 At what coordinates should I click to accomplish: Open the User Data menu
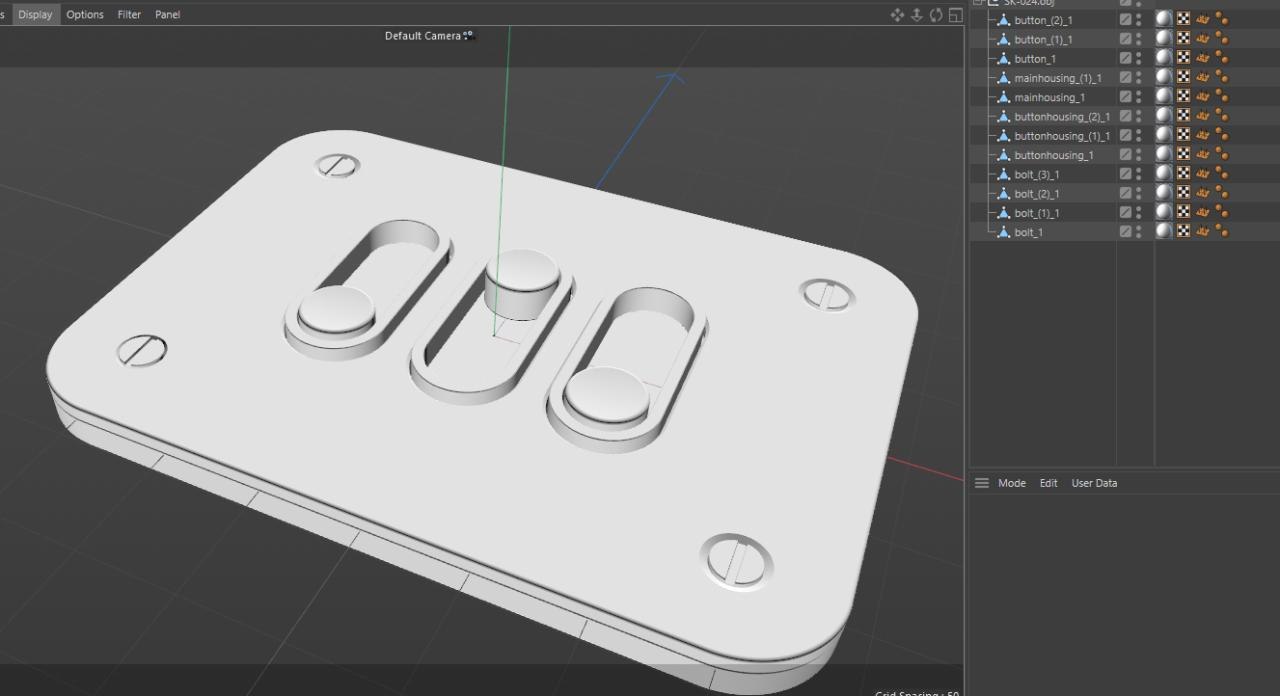pyautogui.click(x=1094, y=483)
